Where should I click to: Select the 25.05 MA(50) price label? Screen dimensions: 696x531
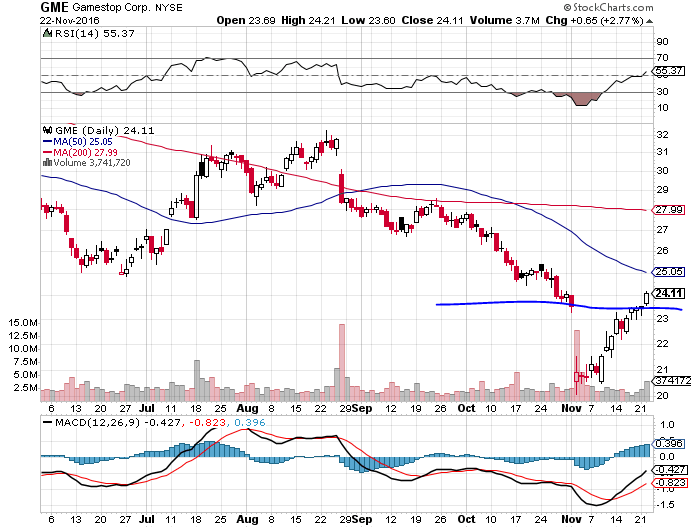669,271
